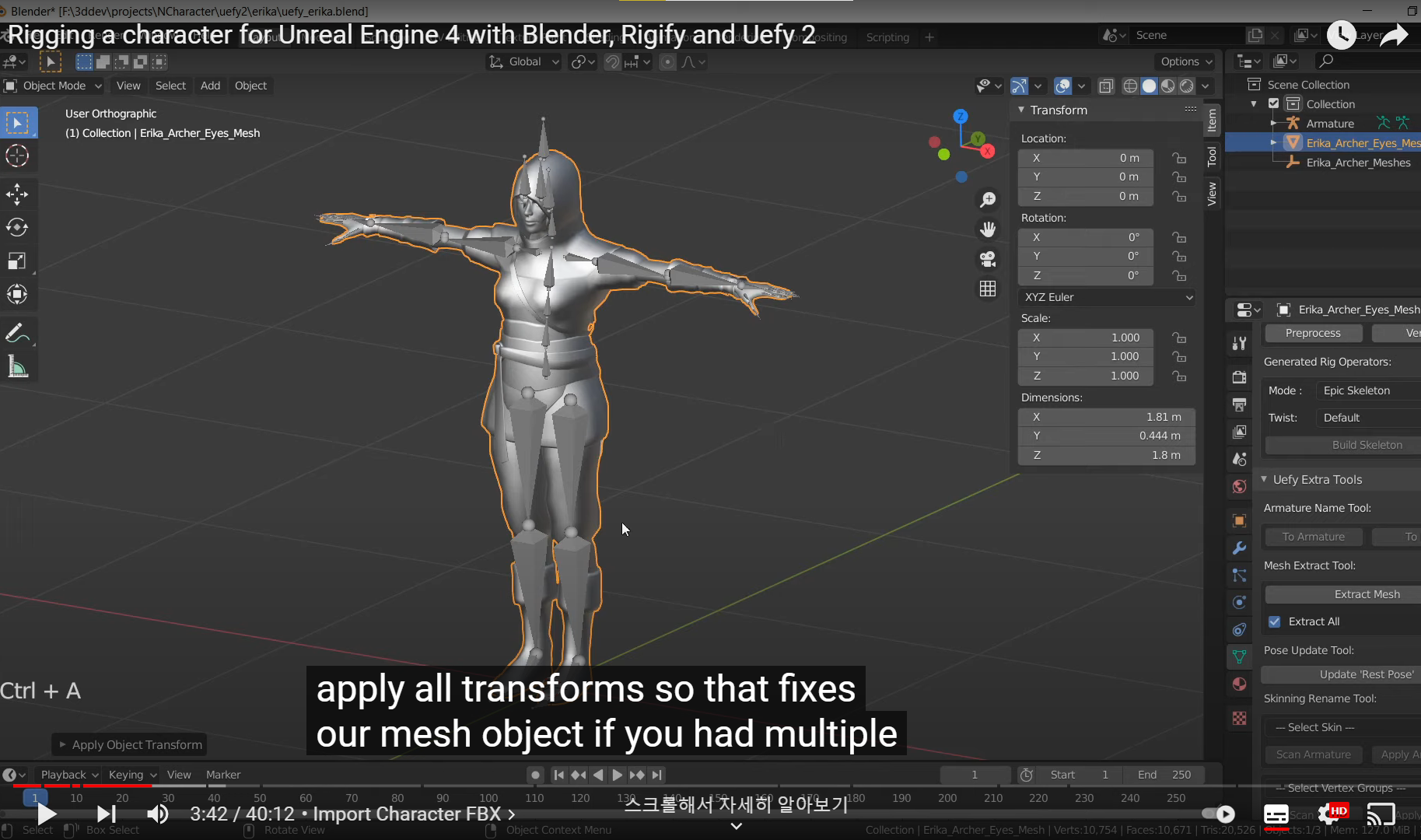The image size is (1421, 840).
Task: Open Modifiers properties wrench icon
Action: [1240, 548]
